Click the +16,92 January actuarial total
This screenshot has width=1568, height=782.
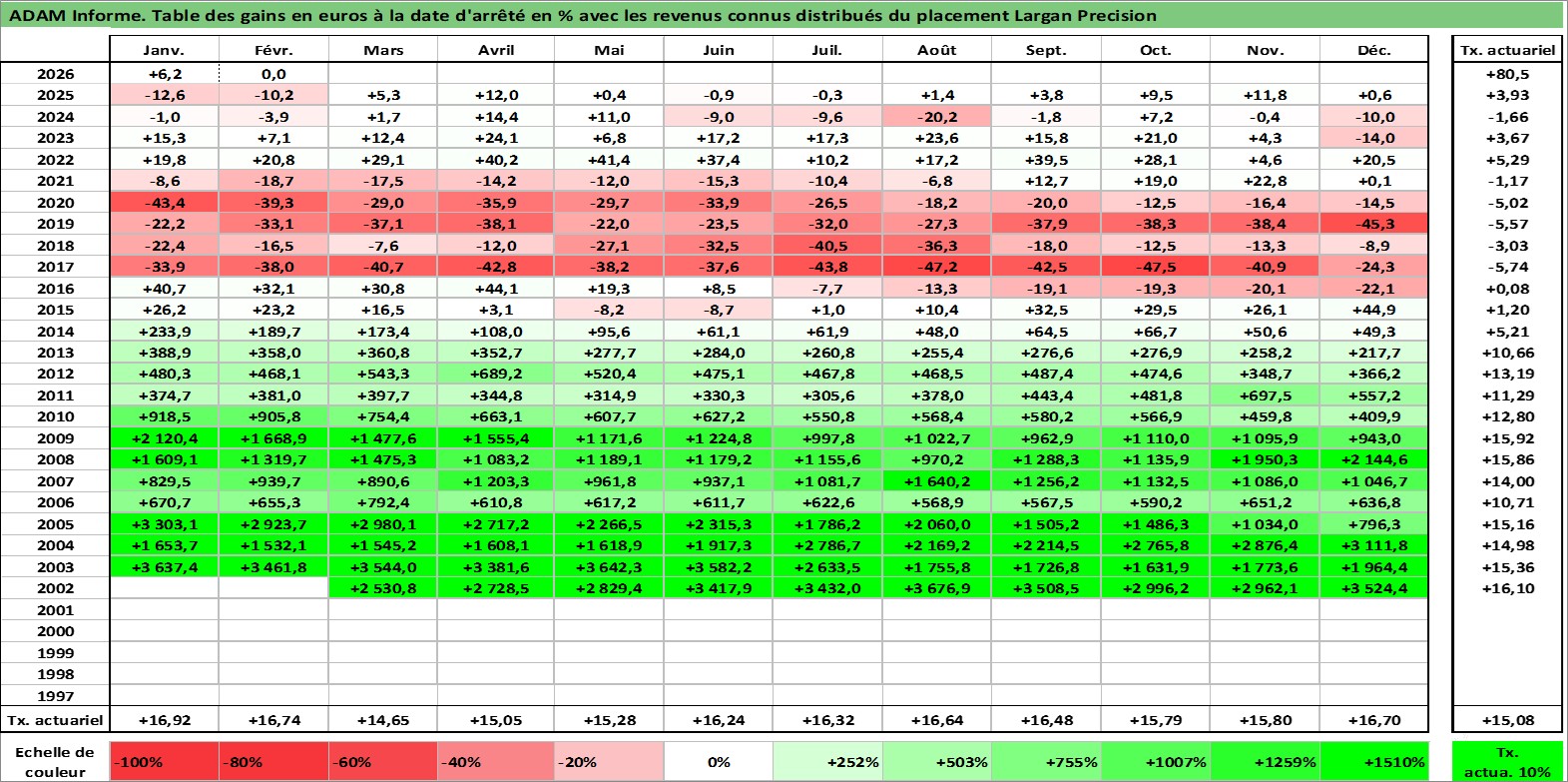(x=164, y=720)
